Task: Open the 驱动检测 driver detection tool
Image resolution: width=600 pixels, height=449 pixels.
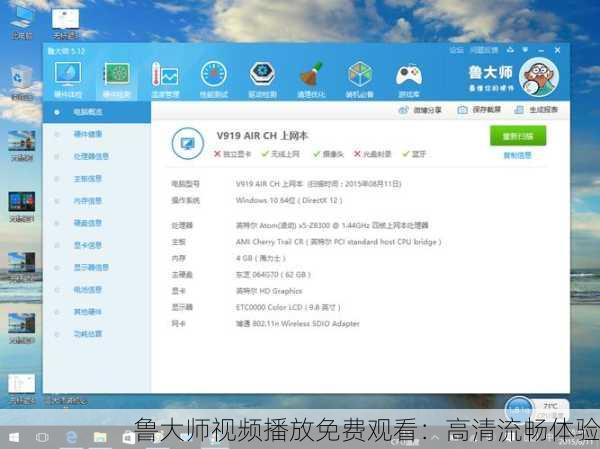Action: point(262,80)
